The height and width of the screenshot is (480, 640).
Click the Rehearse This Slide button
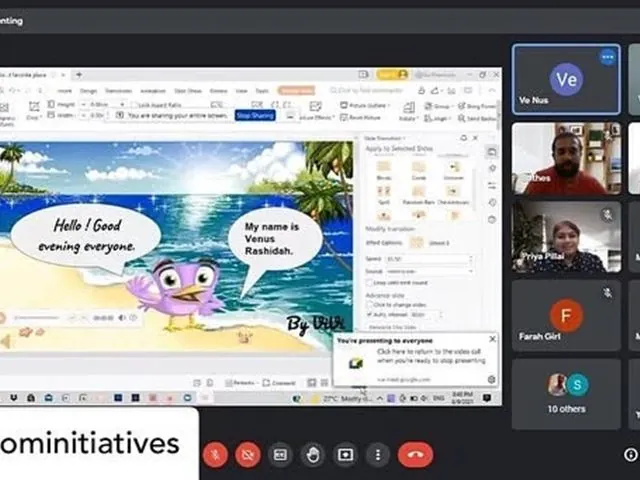click(x=392, y=327)
